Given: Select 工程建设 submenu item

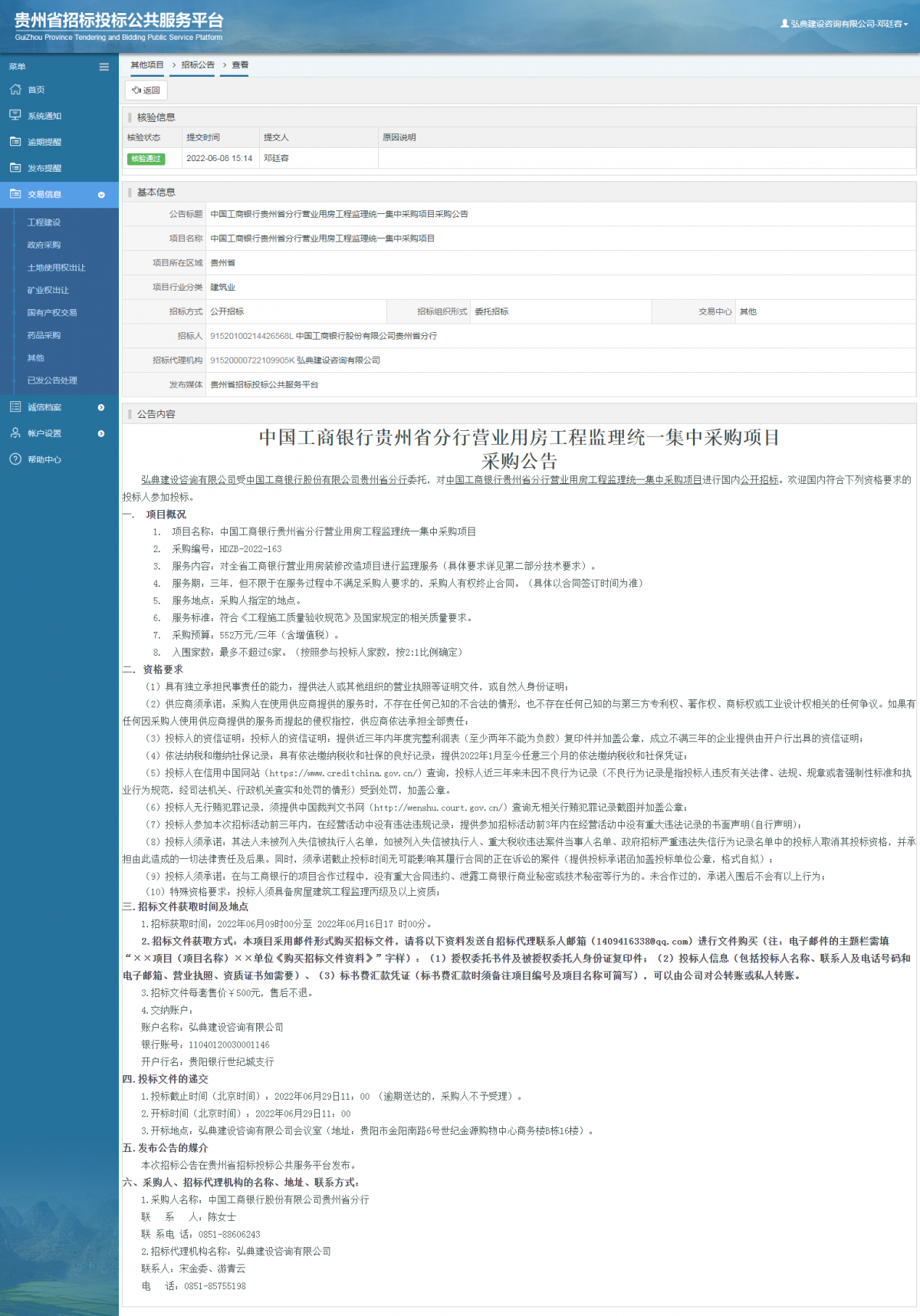Looking at the screenshot, I should (x=44, y=222).
